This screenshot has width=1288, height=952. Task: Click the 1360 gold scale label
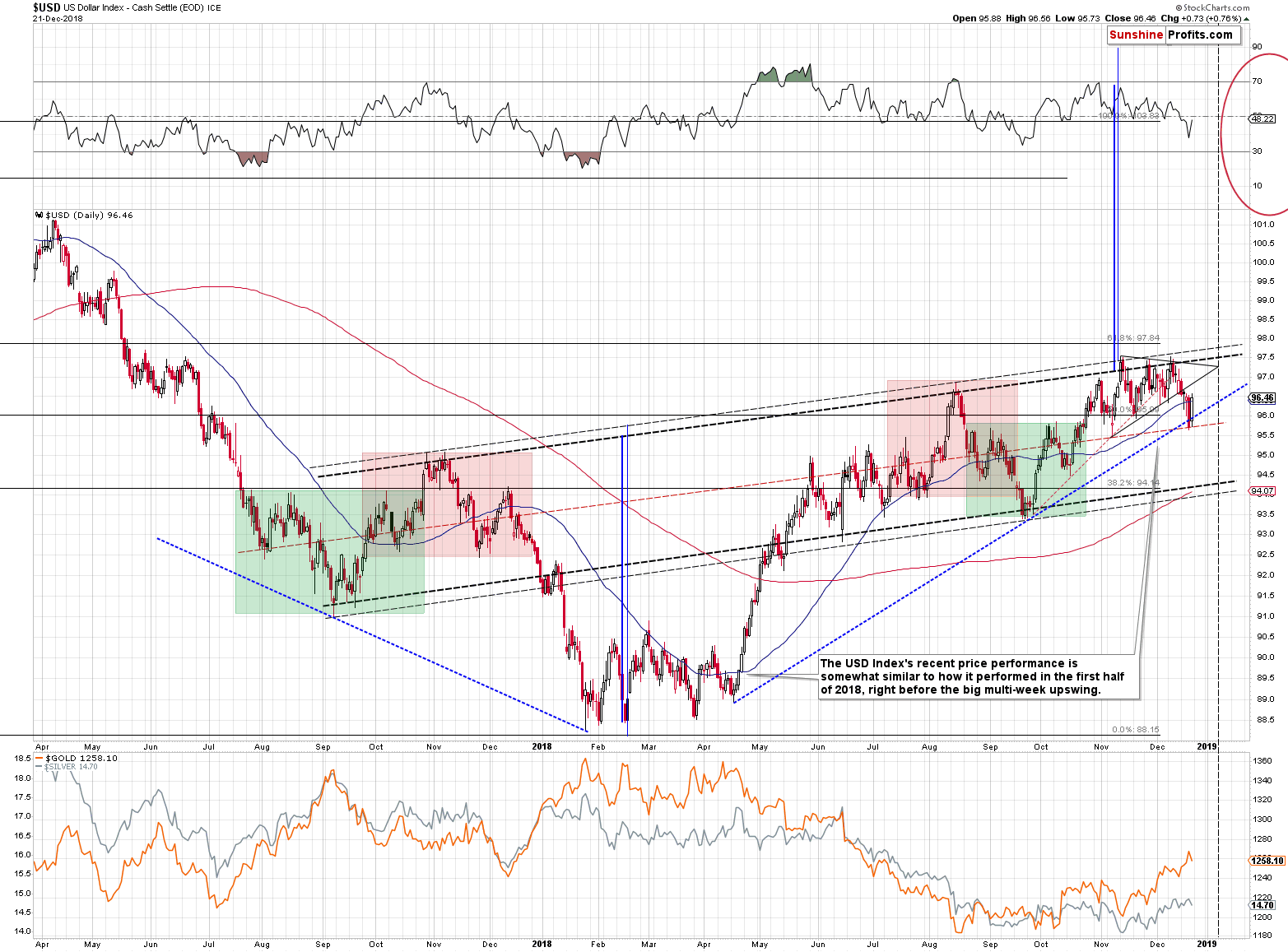1262,761
